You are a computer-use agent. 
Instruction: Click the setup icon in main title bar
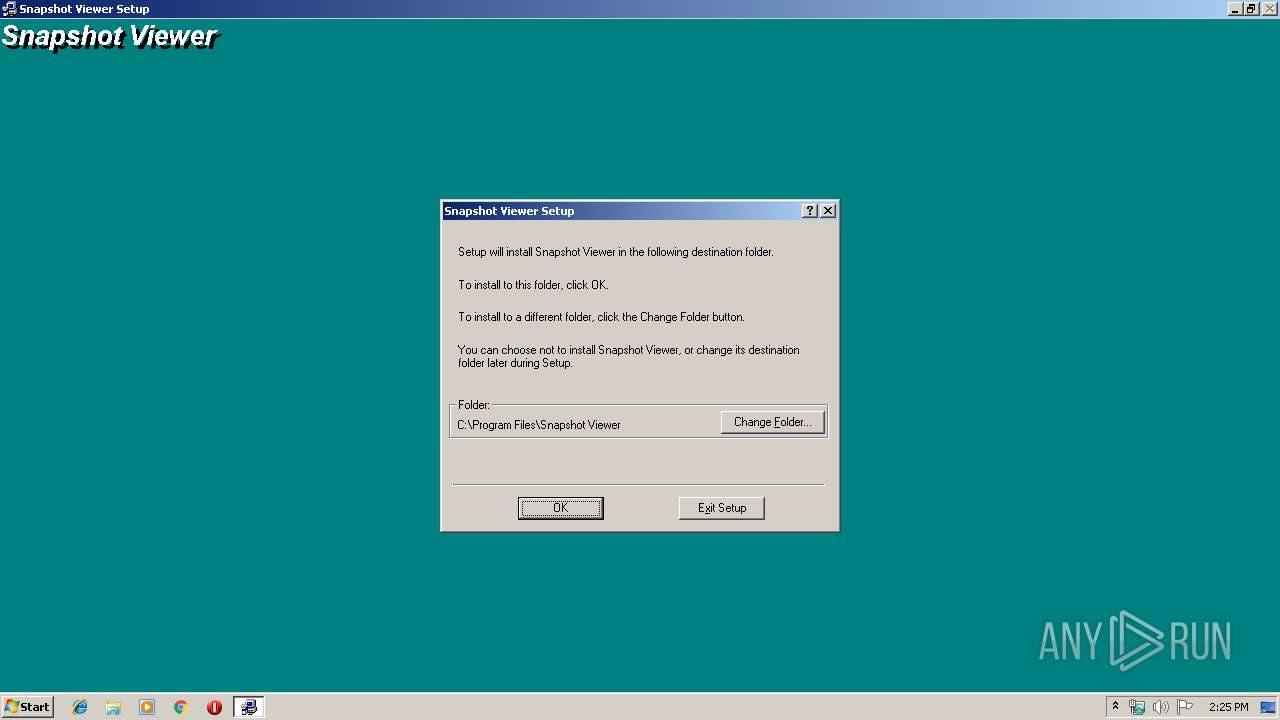point(9,9)
